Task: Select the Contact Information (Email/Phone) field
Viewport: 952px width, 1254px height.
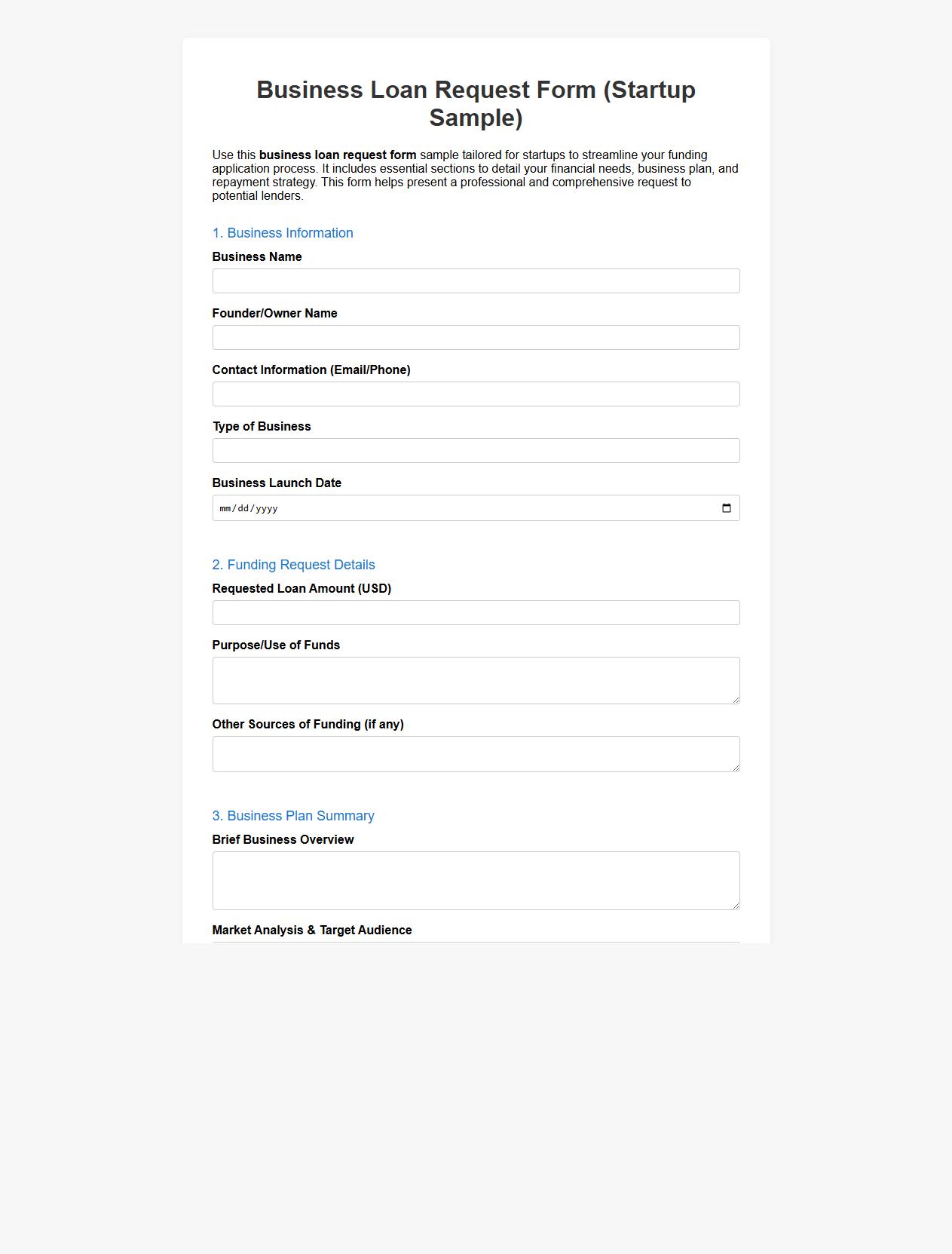Action: (x=476, y=394)
